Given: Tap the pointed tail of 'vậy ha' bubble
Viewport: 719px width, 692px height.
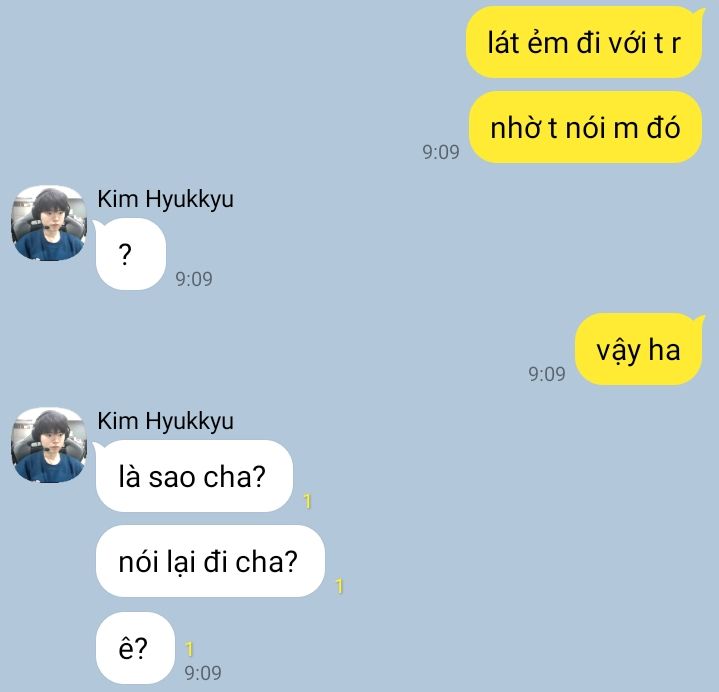Looking at the screenshot, I should [x=699, y=320].
